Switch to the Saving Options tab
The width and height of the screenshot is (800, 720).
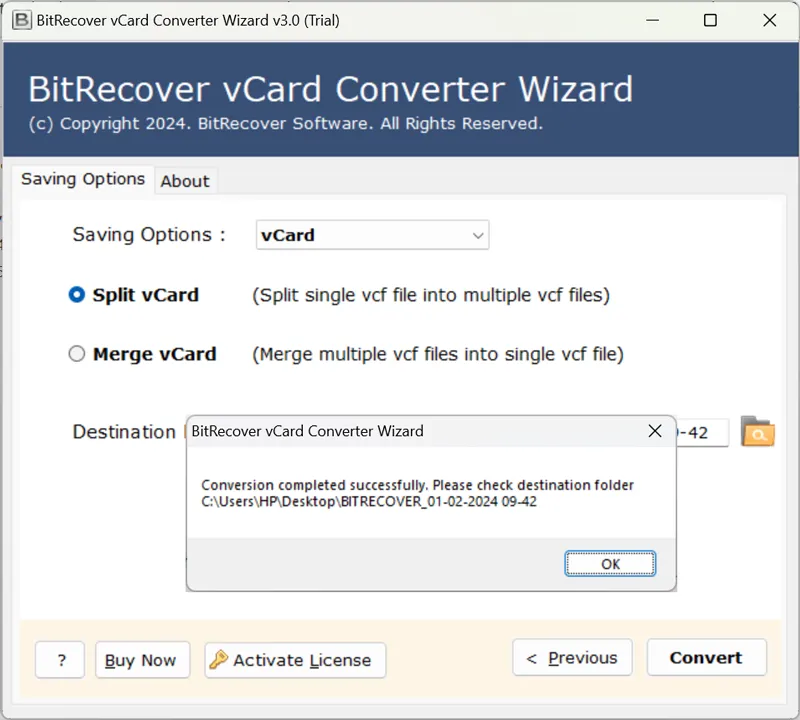(x=83, y=179)
